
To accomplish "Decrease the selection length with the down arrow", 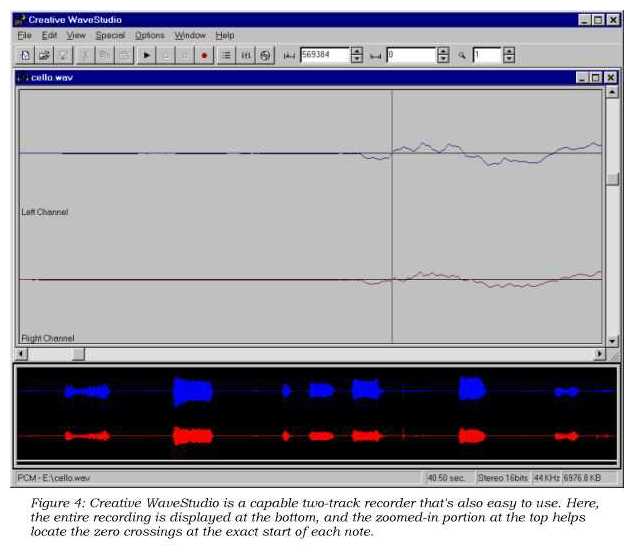I will tap(443, 59).
